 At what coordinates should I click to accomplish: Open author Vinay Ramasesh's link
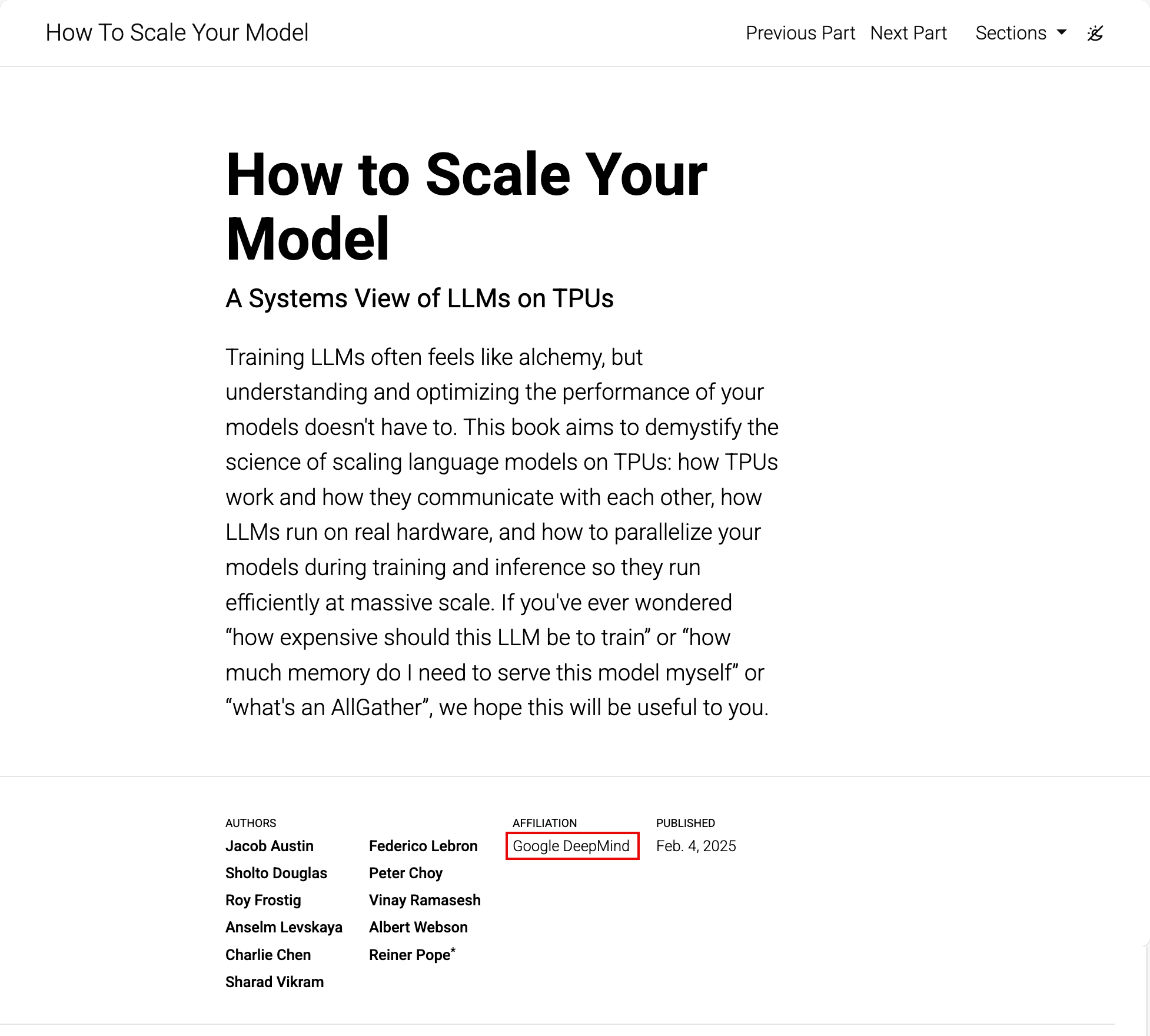coord(425,900)
